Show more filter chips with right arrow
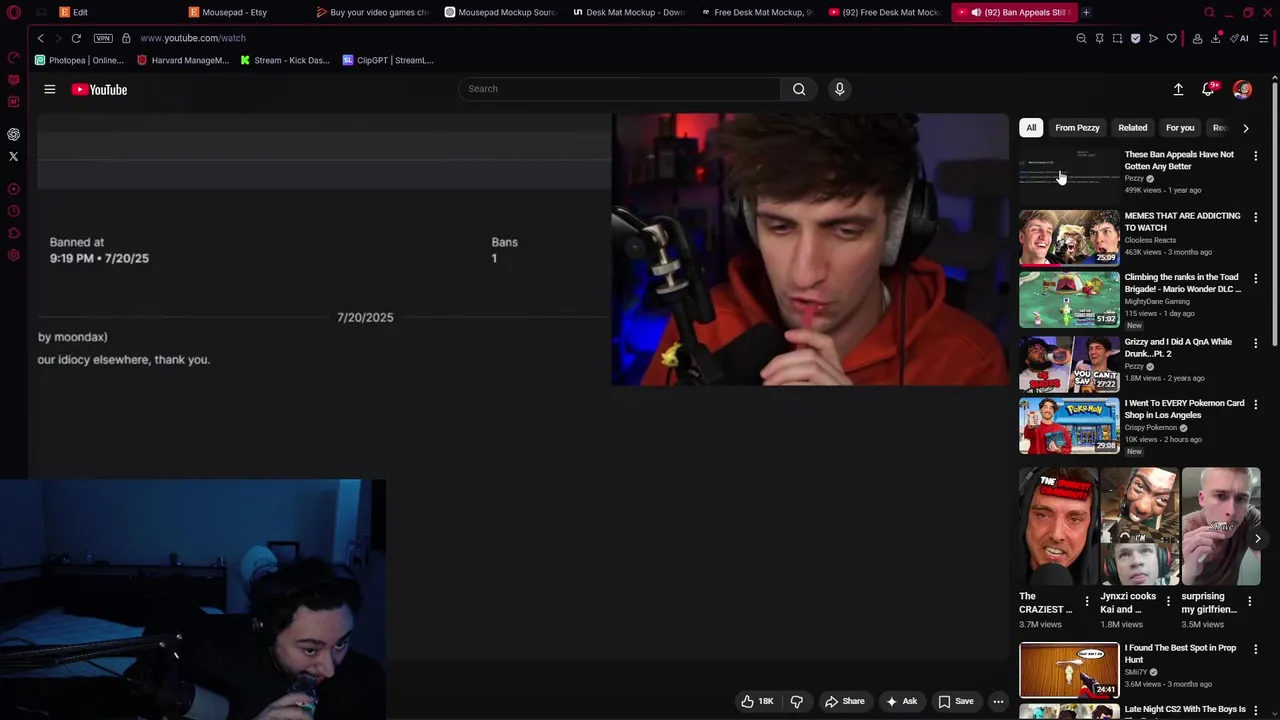1280x720 pixels. coord(1245,128)
